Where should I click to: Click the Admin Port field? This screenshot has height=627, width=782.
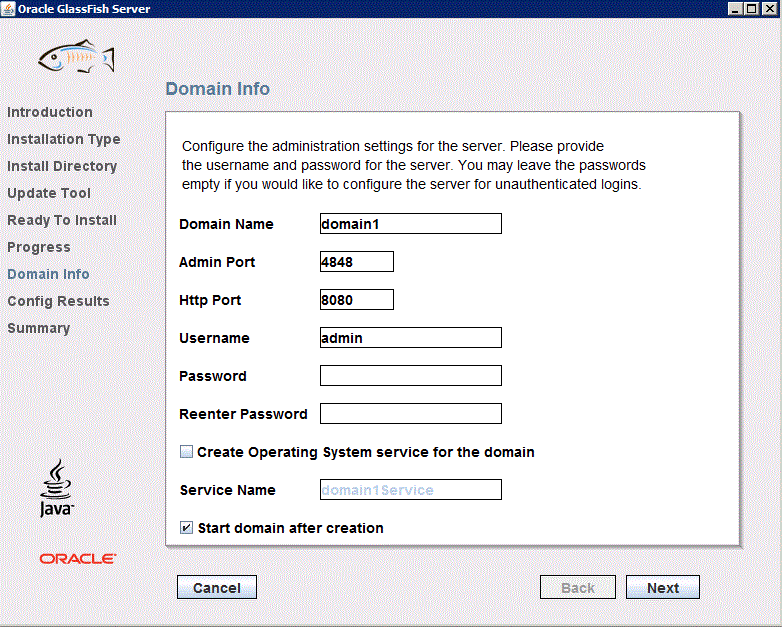pyautogui.click(x=357, y=261)
